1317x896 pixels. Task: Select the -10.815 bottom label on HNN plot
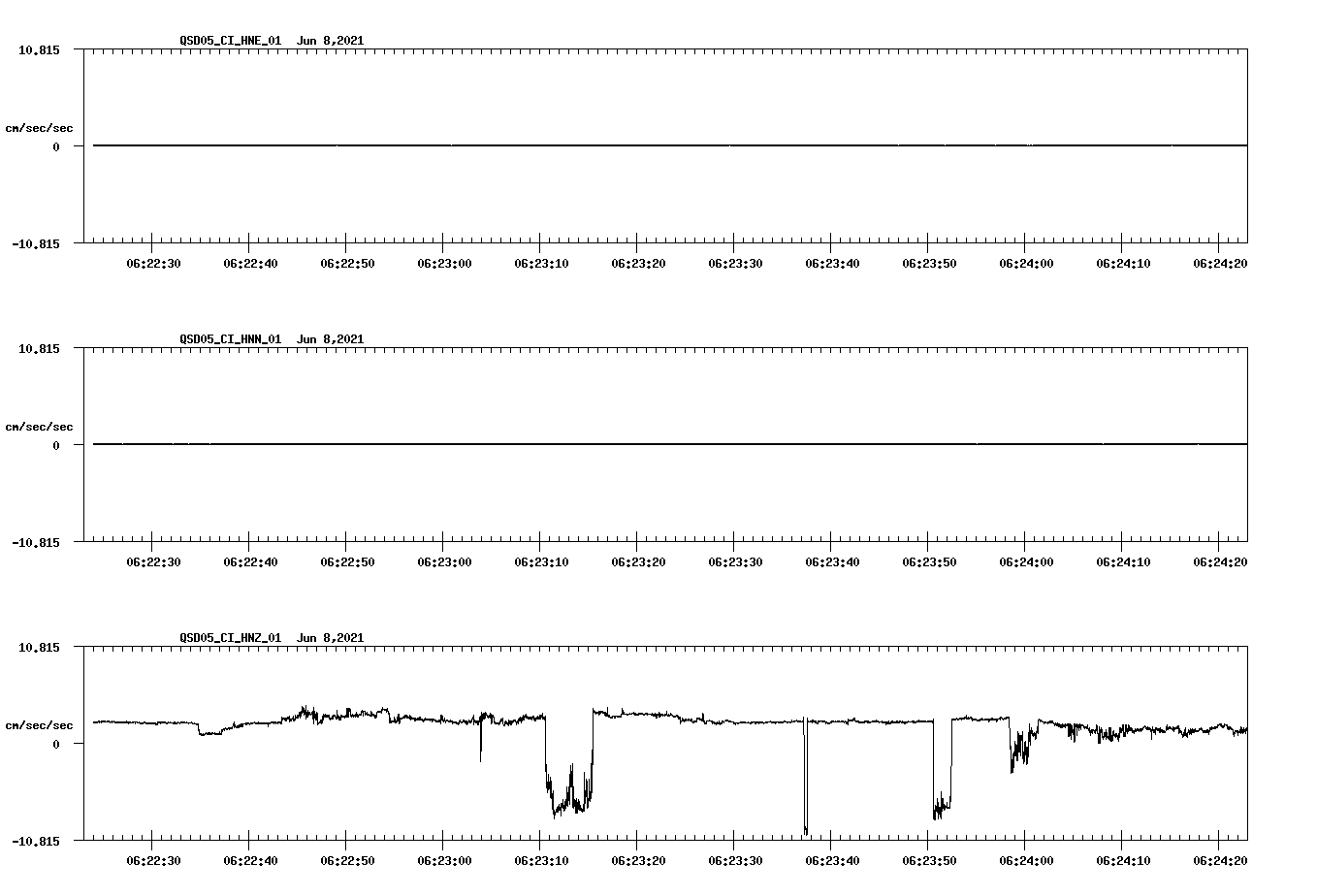click(36, 543)
